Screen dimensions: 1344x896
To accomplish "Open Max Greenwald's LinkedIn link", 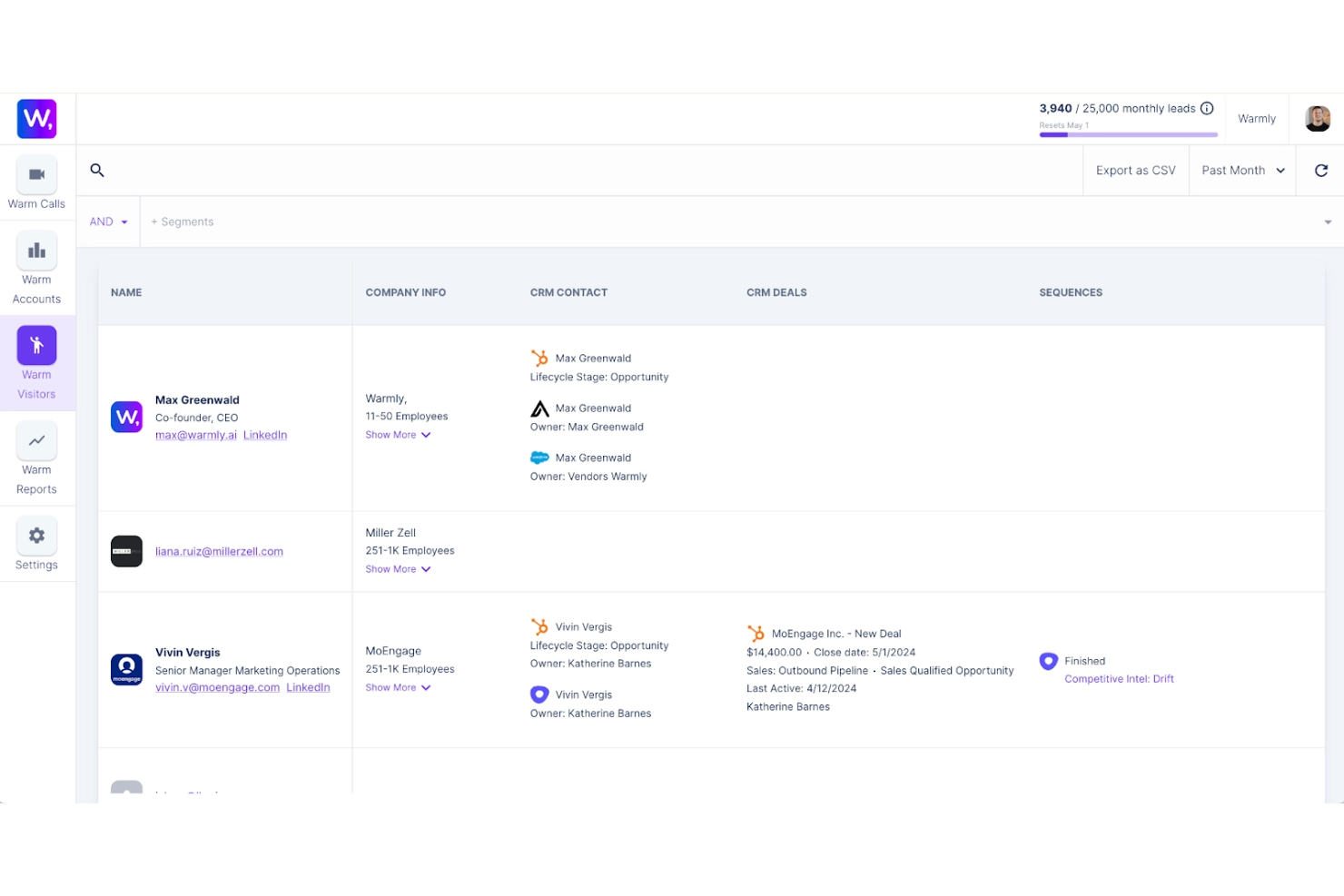I will pyautogui.click(x=265, y=435).
